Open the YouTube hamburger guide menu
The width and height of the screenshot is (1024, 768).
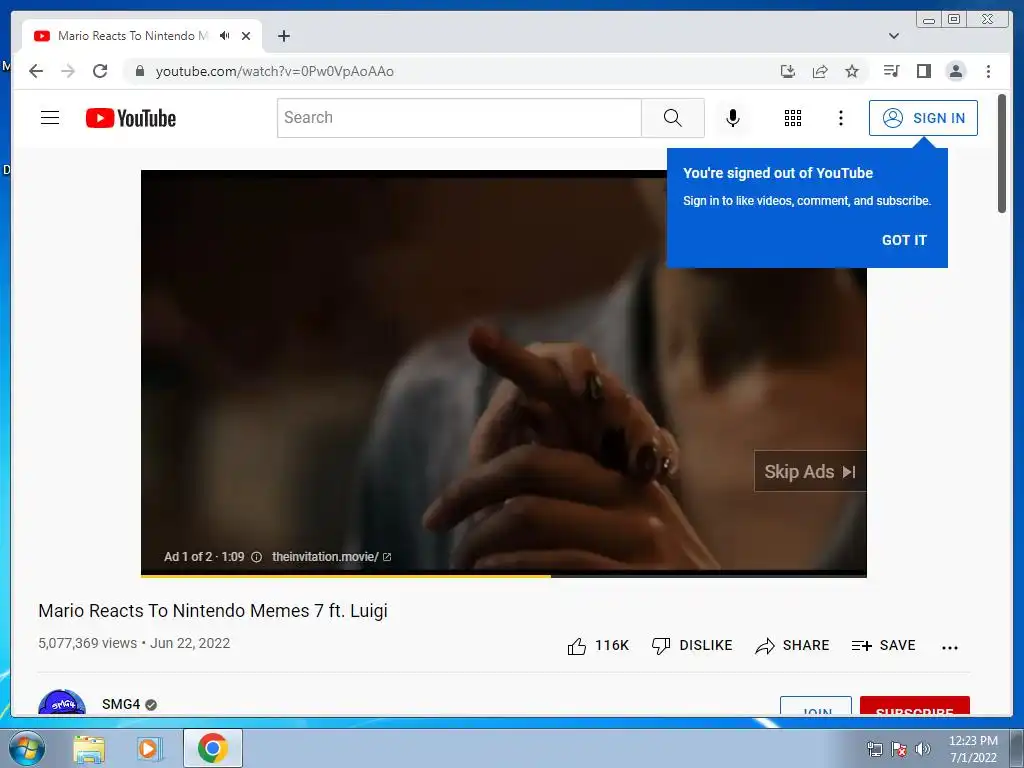pos(50,118)
